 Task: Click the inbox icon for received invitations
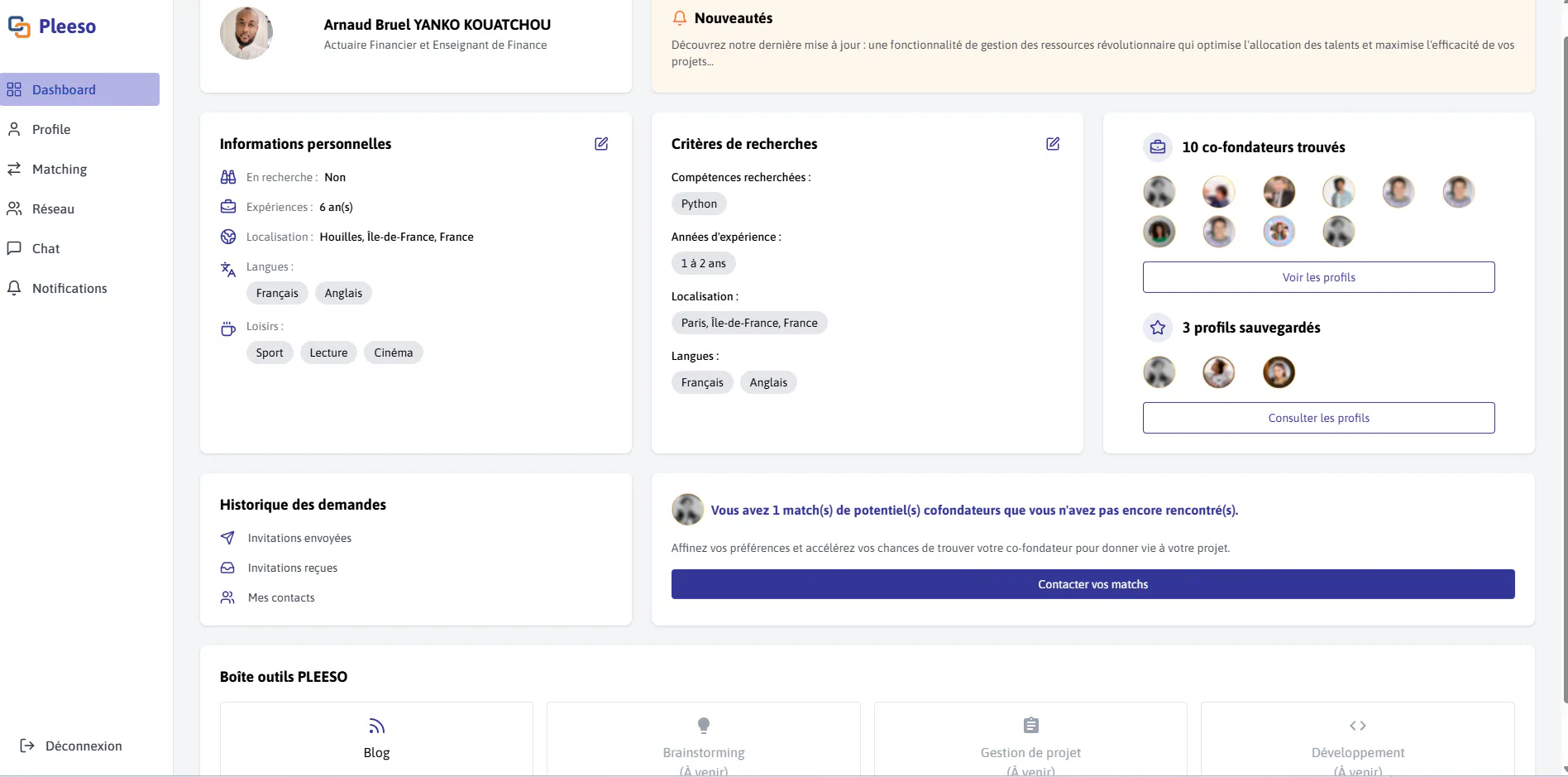pos(227,568)
